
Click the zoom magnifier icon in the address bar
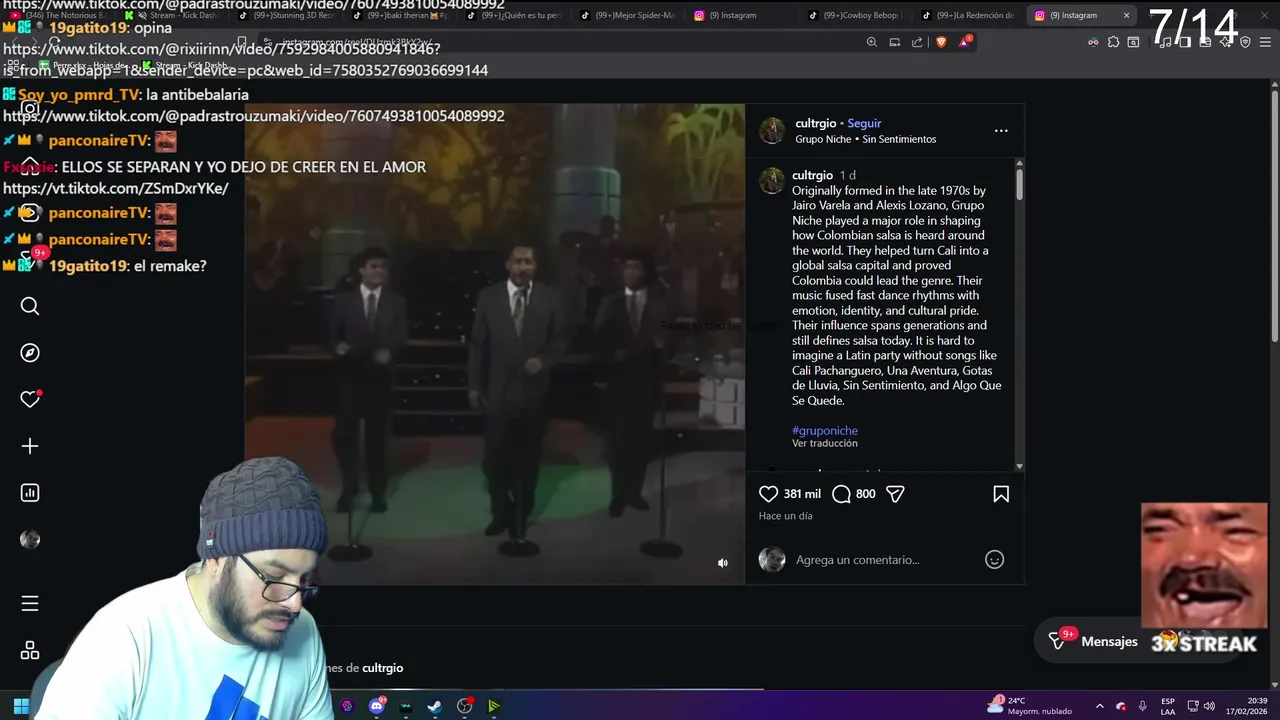(872, 42)
